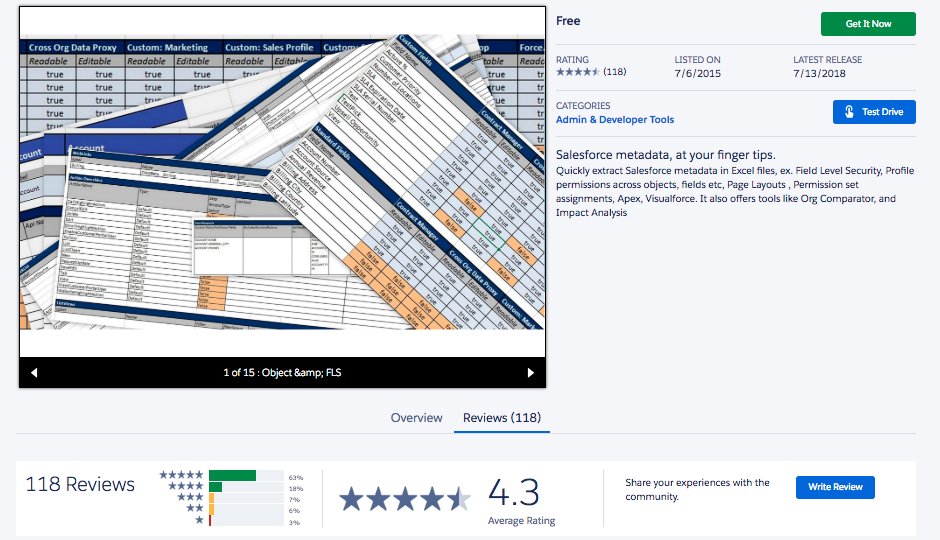Click the listed-on date 7/6/2015
The width and height of the screenshot is (940, 540).
tap(698, 74)
